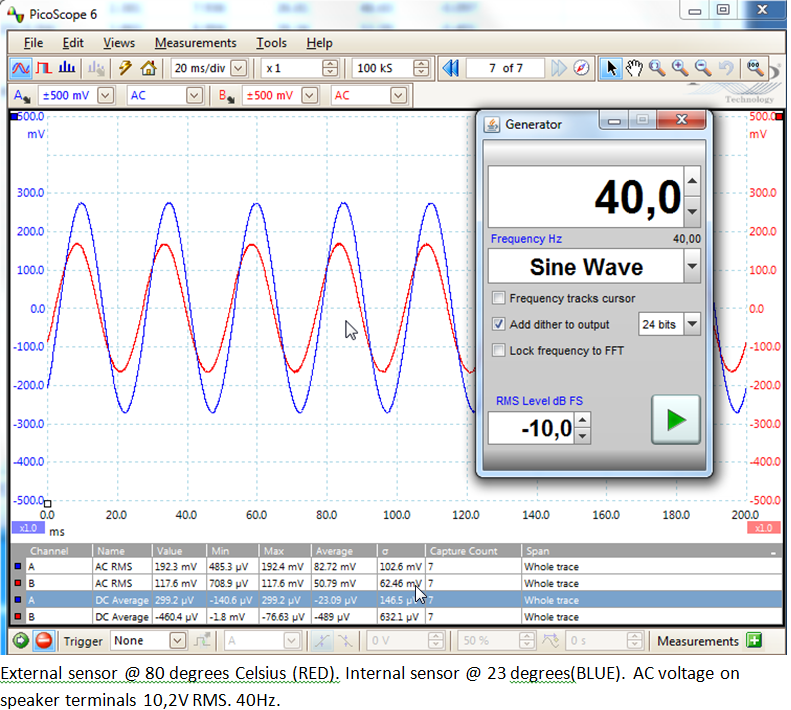Decrease generator frequency with down arrow
The height and width of the screenshot is (710, 791).
tap(692, 212)
